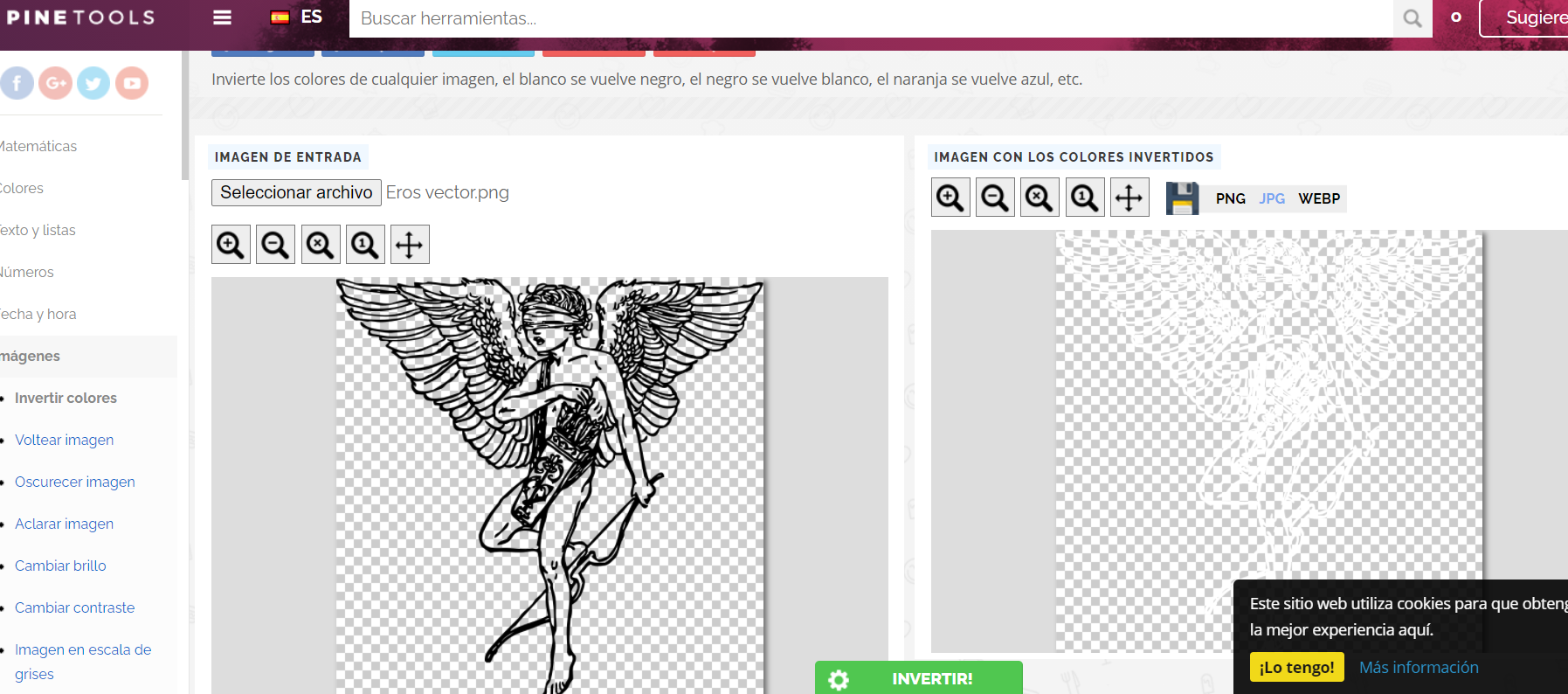
Task: Save the output as WEBP
Action: pyautogui.click(x=1319, y=198)
